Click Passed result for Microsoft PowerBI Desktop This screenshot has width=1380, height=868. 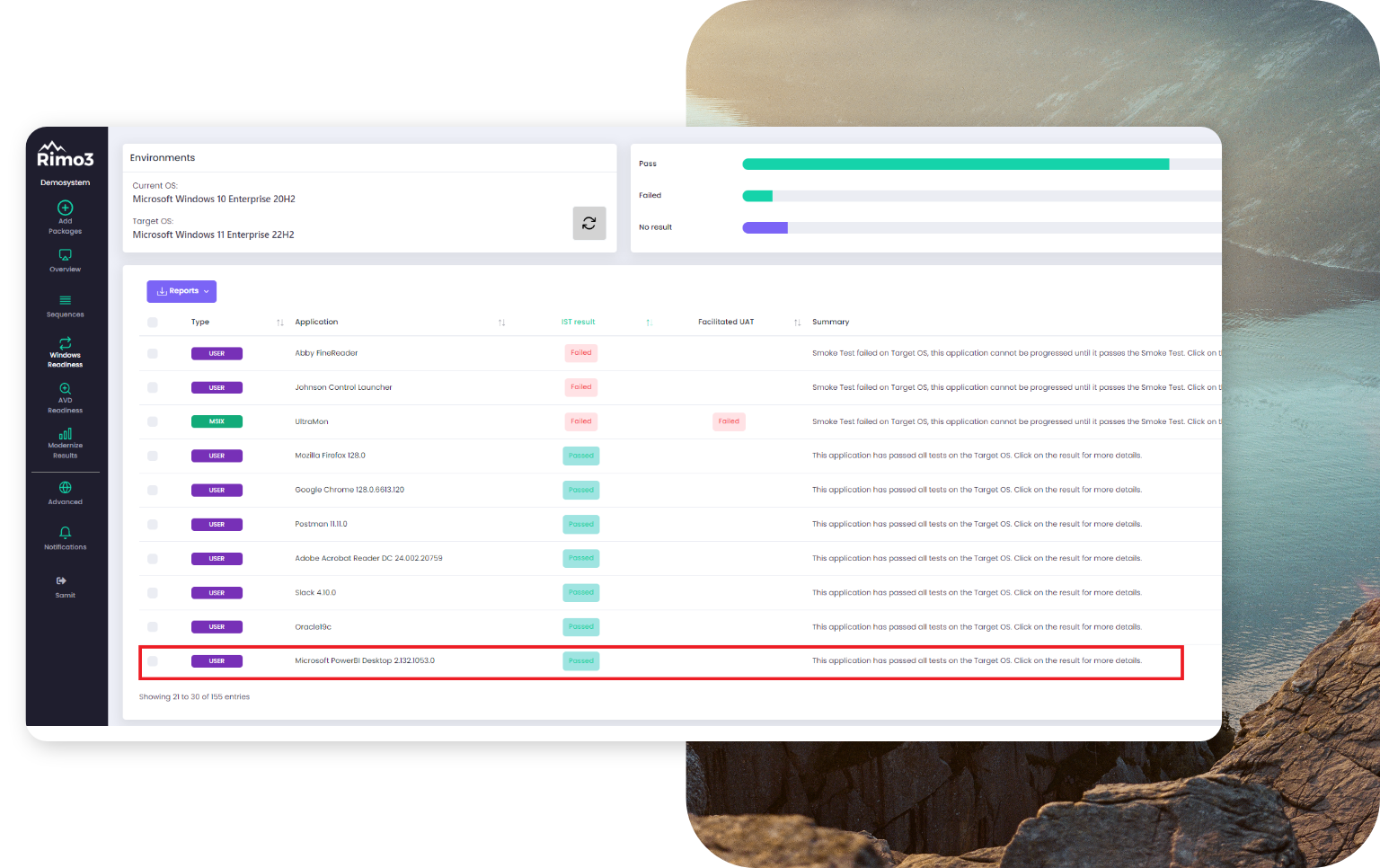click(581, 660)
